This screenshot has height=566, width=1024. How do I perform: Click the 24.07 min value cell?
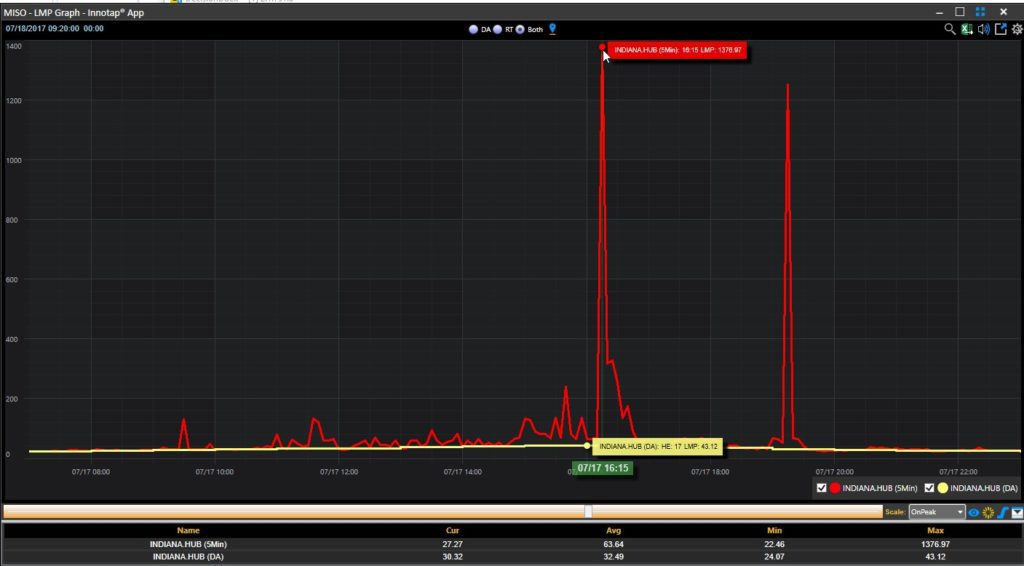coord(775,557)
